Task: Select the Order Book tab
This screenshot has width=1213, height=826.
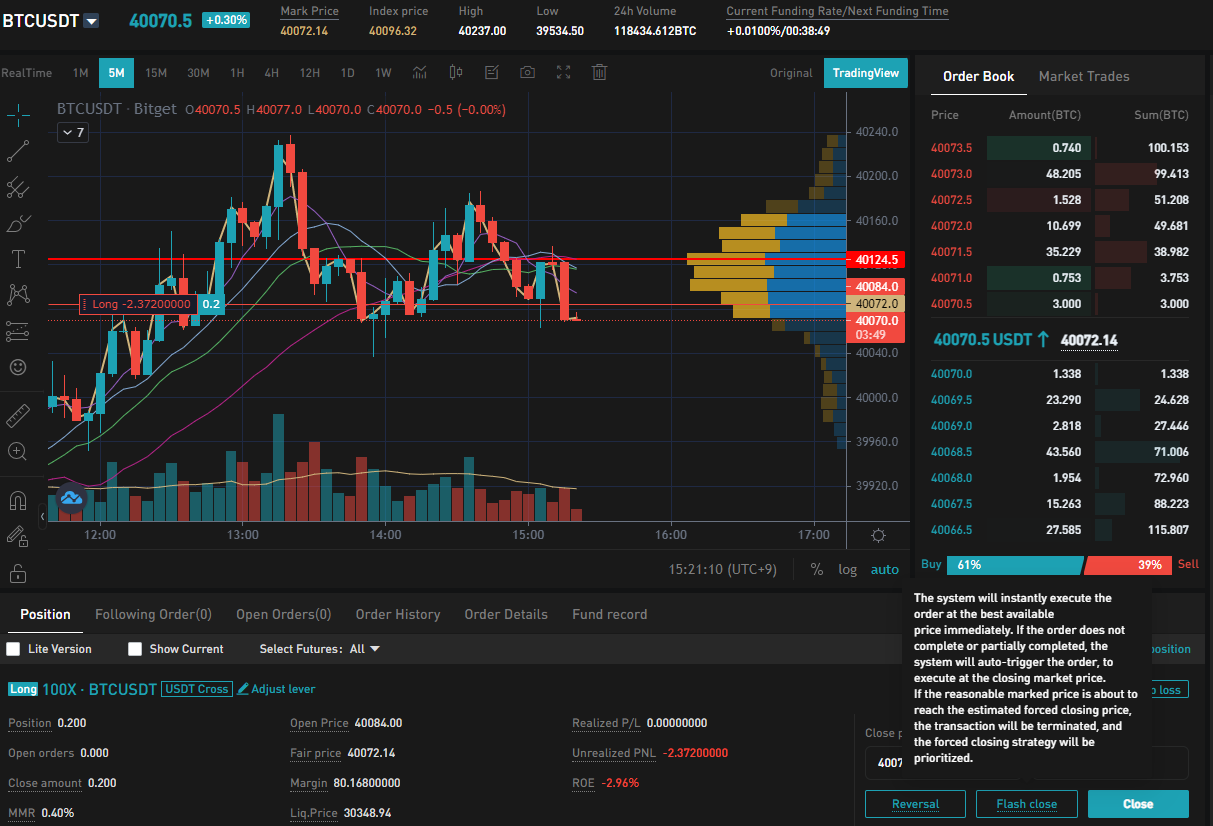Action: 978,76
